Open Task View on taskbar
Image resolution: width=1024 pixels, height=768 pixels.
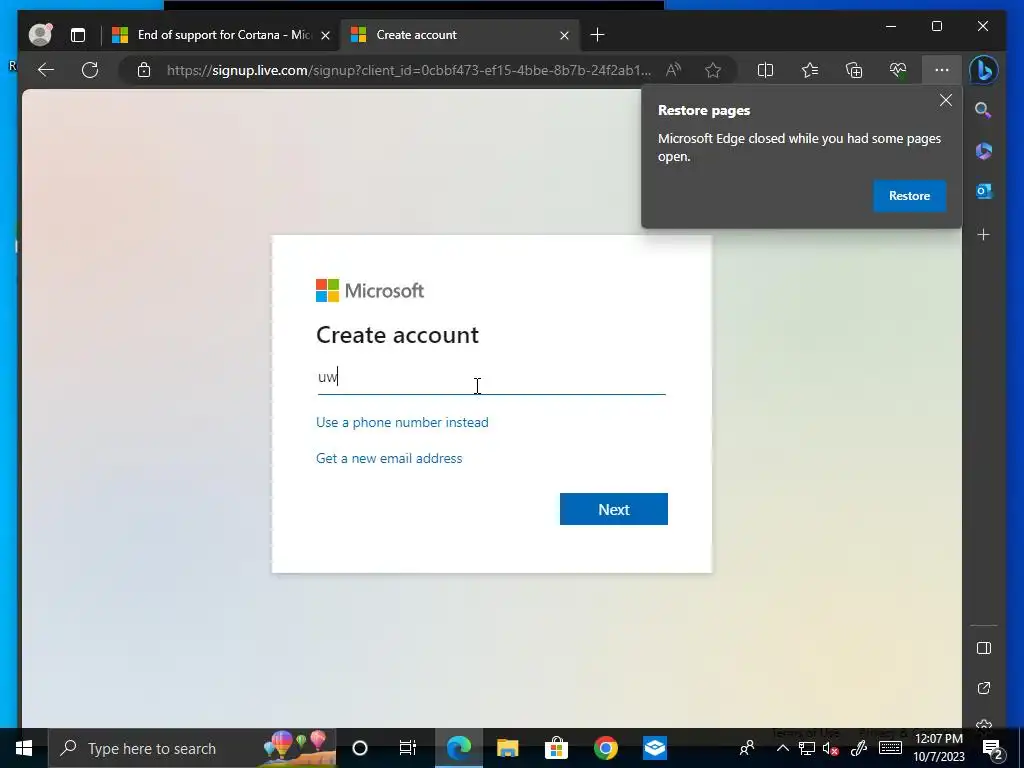[x=408, y=748]
